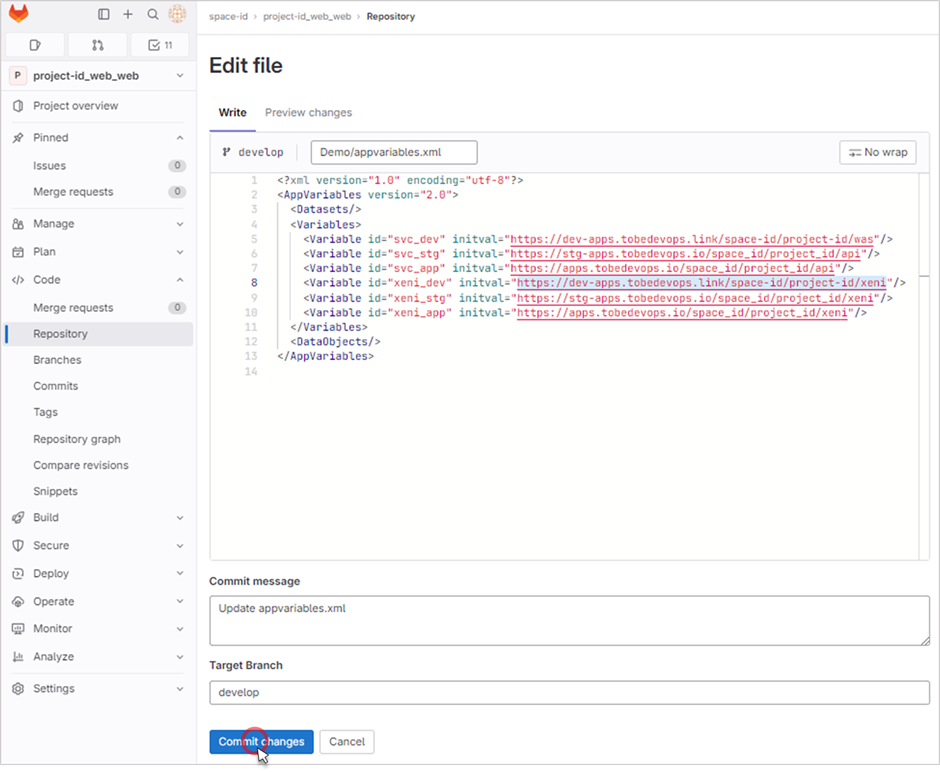Click the develop branch icon in editor header
940x773 pixels.
tap(227, 152)
